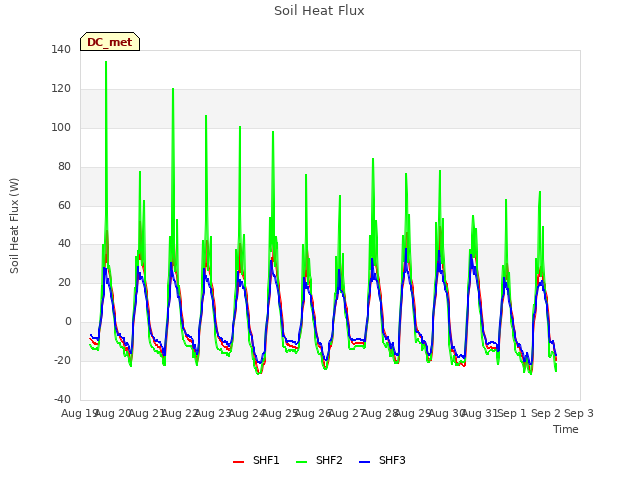Click the 80 y-axis tick label
This screenshot has width=640, height=480.
(x=64, y=167)
